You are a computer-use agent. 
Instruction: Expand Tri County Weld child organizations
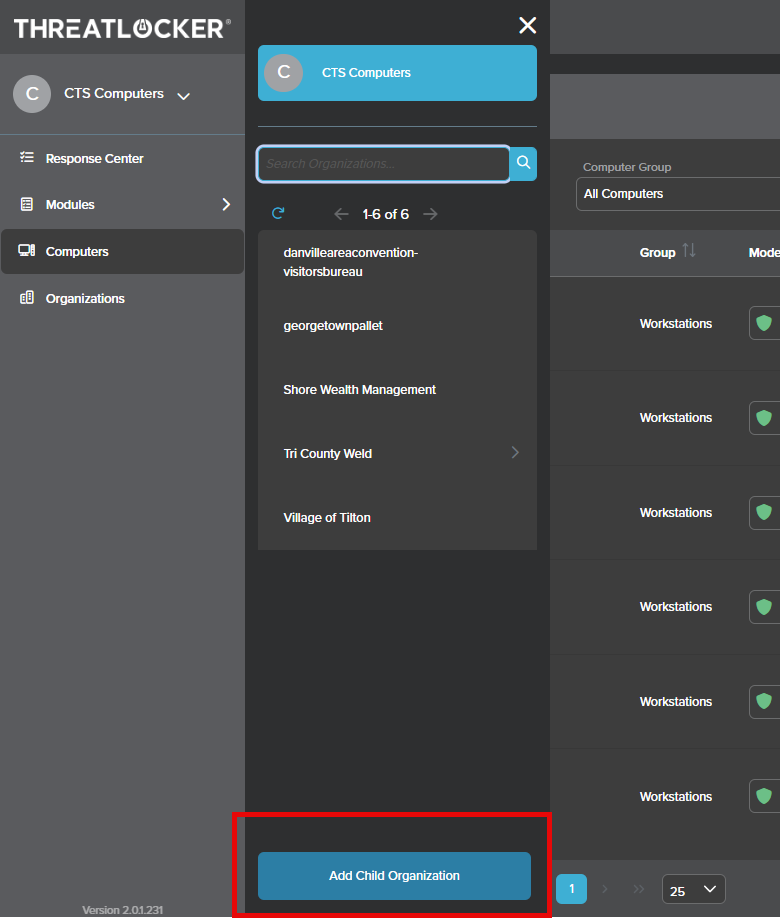515,453
